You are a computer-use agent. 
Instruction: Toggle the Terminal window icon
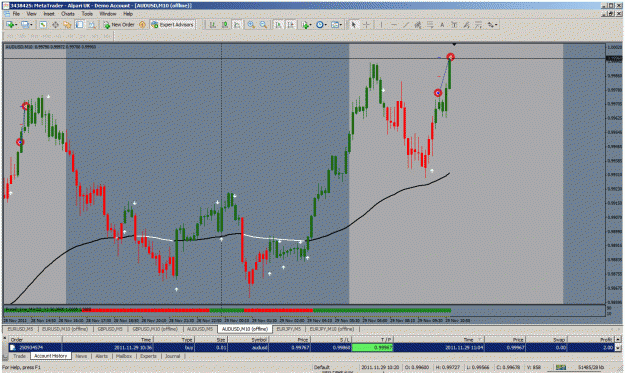pyautogui.click(x=79, y=25)
